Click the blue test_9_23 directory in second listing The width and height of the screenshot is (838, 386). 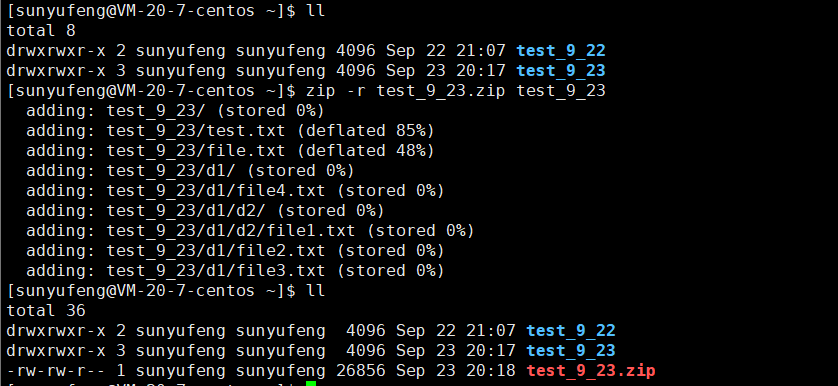coord(571,351)
